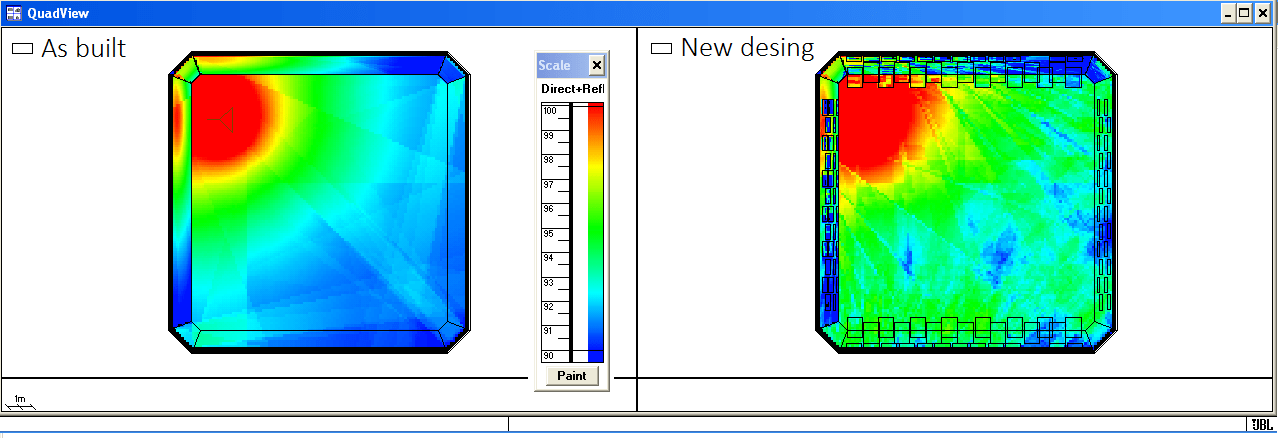
Task: Click the Paint button in Scale panel
Action: (571, 376)
